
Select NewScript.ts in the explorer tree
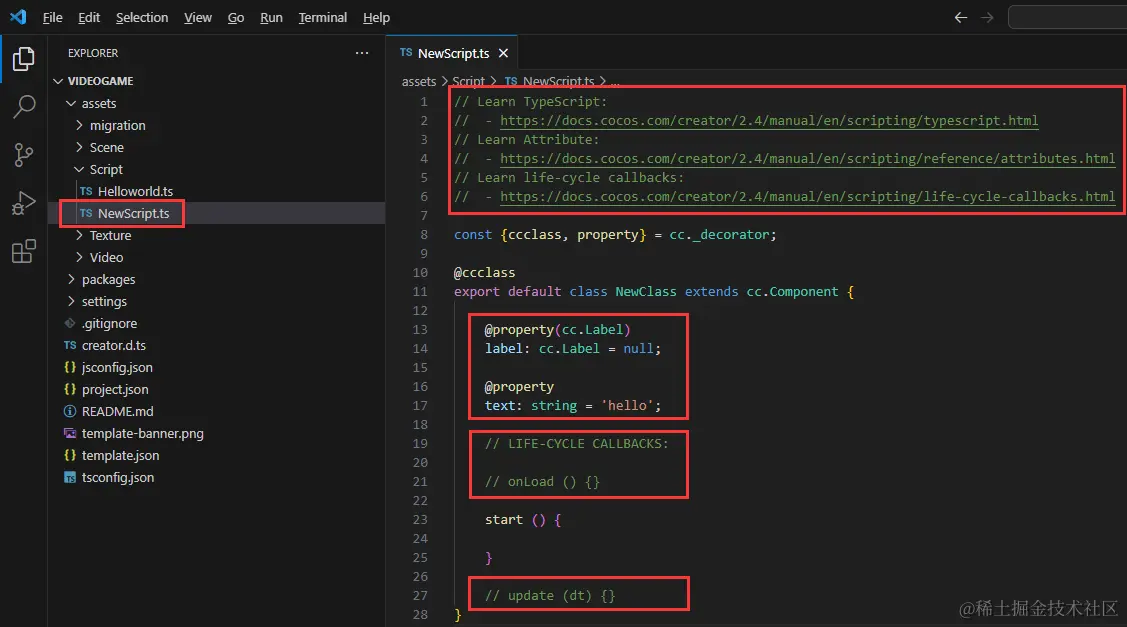click(x=217, y=214)
